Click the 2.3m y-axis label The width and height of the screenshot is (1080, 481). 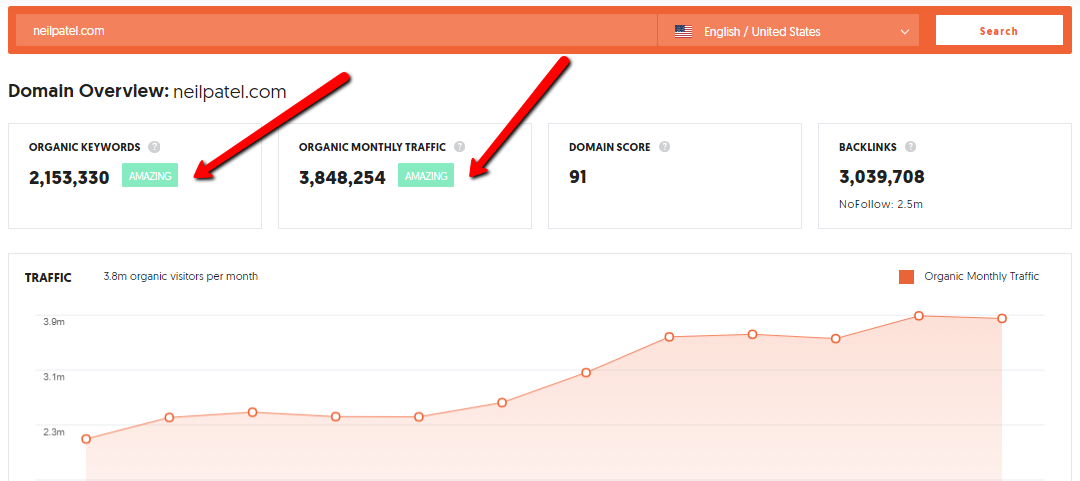click(x=54, y=432)
